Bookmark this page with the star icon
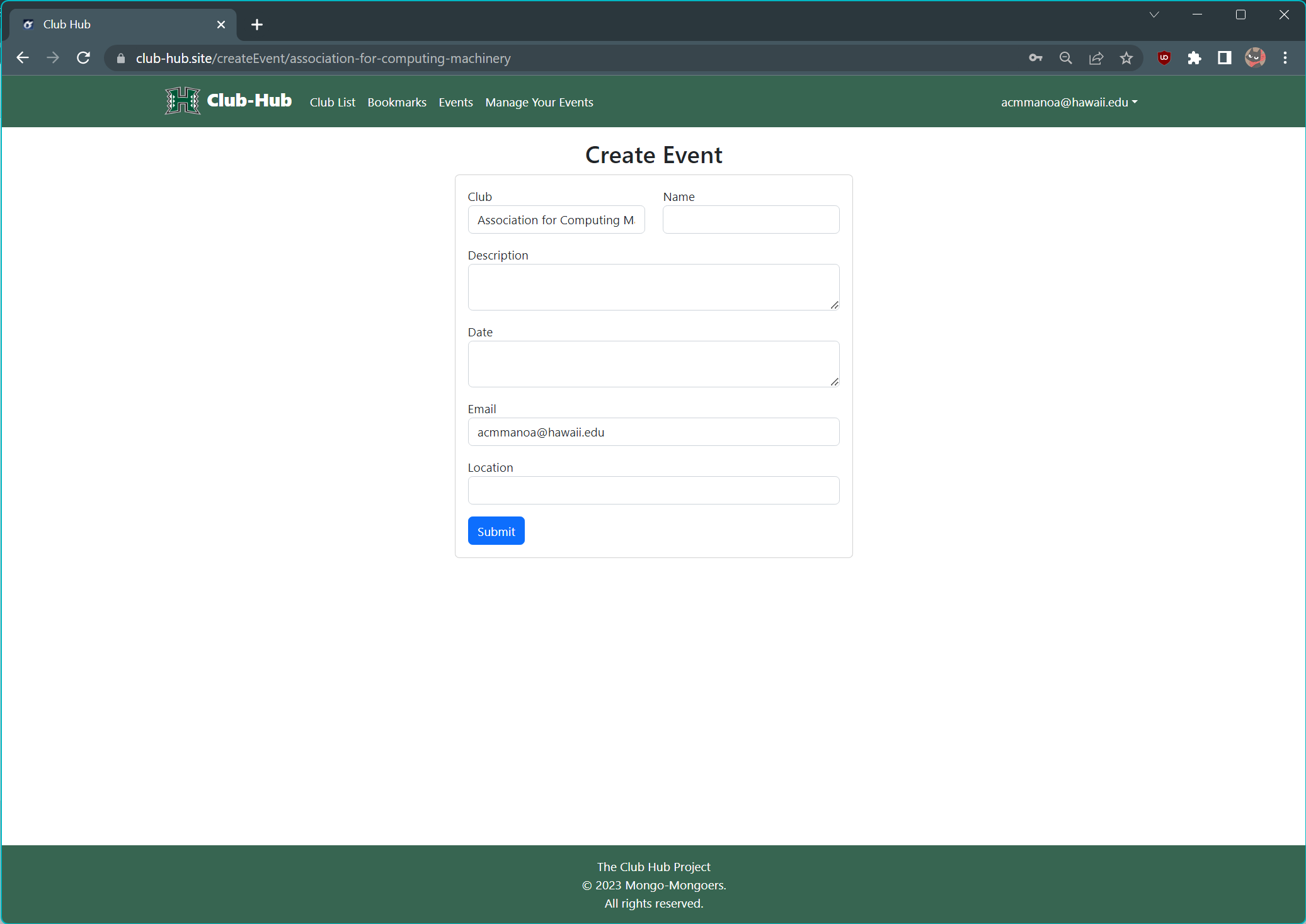This screenshot has width=1306, height=924. pos(1126,58)
